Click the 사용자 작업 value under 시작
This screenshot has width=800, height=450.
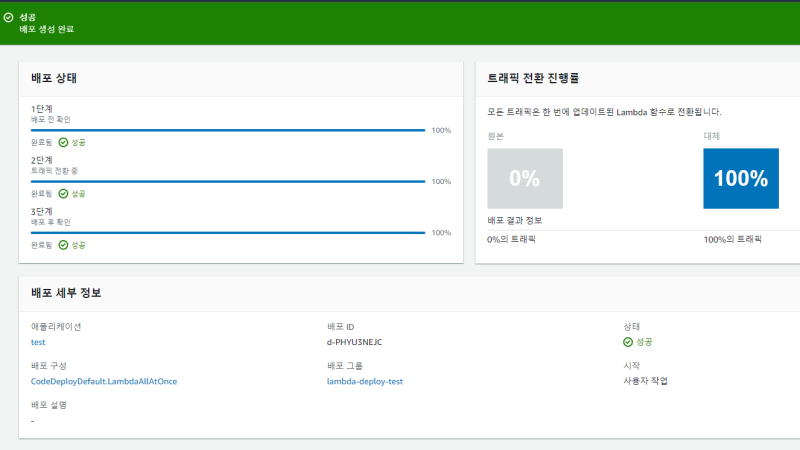point(645,381)
